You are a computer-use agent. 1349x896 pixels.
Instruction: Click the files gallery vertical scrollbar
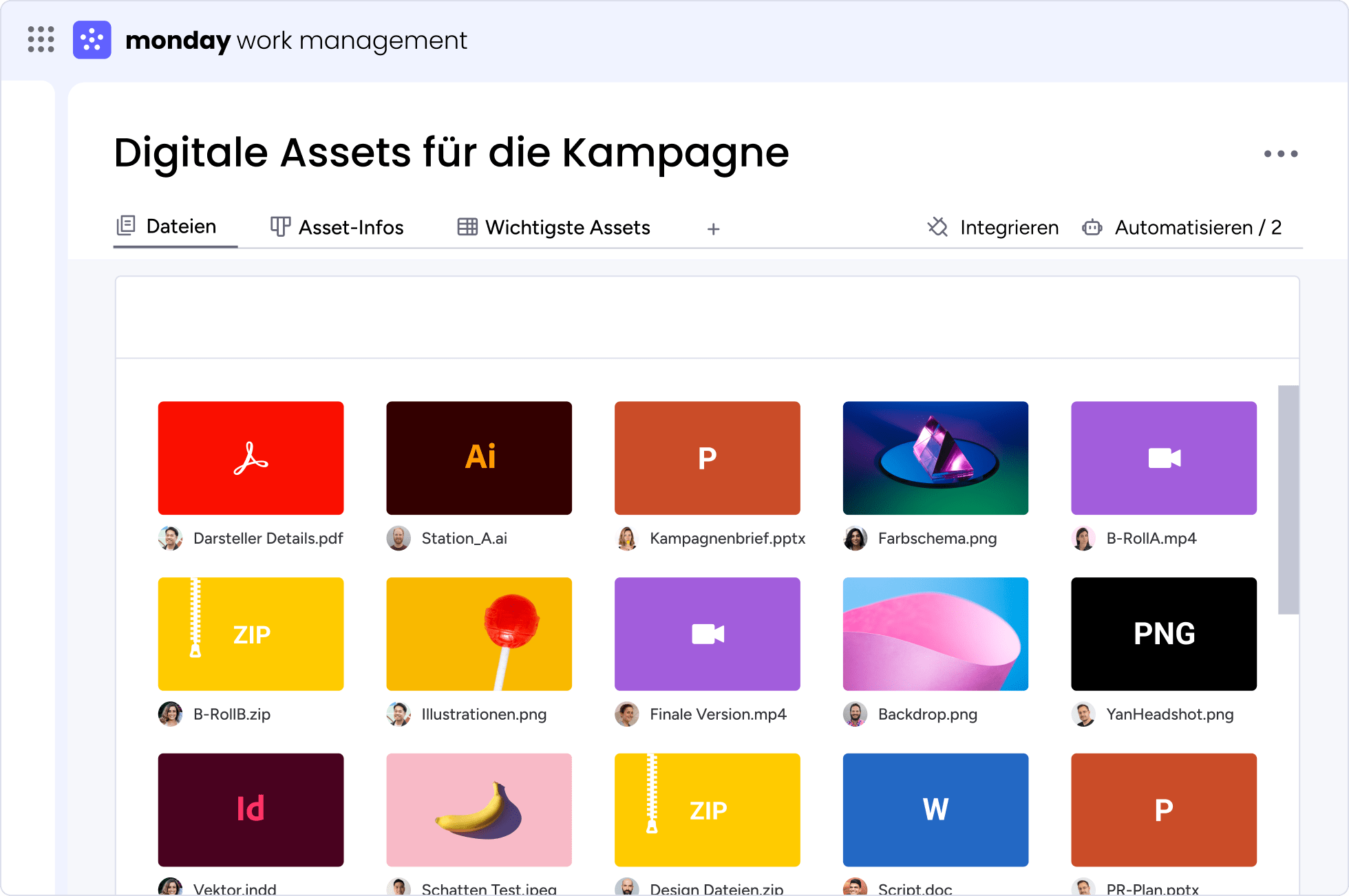click(x=1288, y=500)
